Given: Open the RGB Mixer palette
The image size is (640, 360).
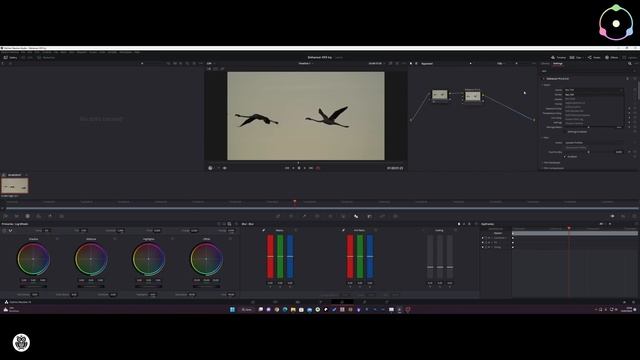Looking at the screenshot, I should click(x=50, y=216).
